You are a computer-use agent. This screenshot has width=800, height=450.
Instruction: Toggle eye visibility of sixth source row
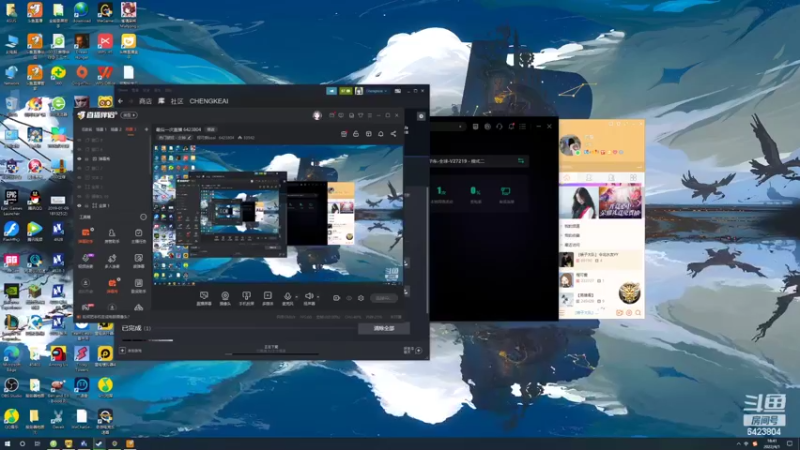coord(79,187)
